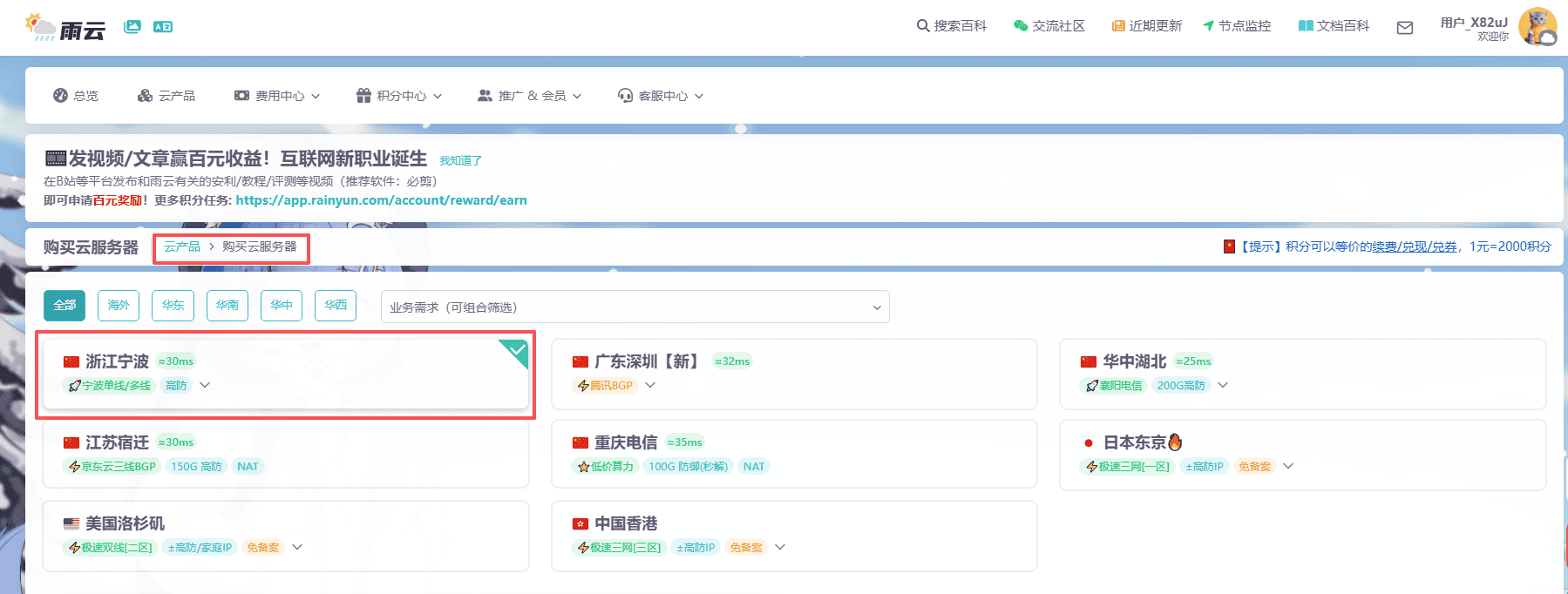The height and width of the screenshot is (594, 1568).
Task: Open 交流社区 community link
Action: 1049,26
